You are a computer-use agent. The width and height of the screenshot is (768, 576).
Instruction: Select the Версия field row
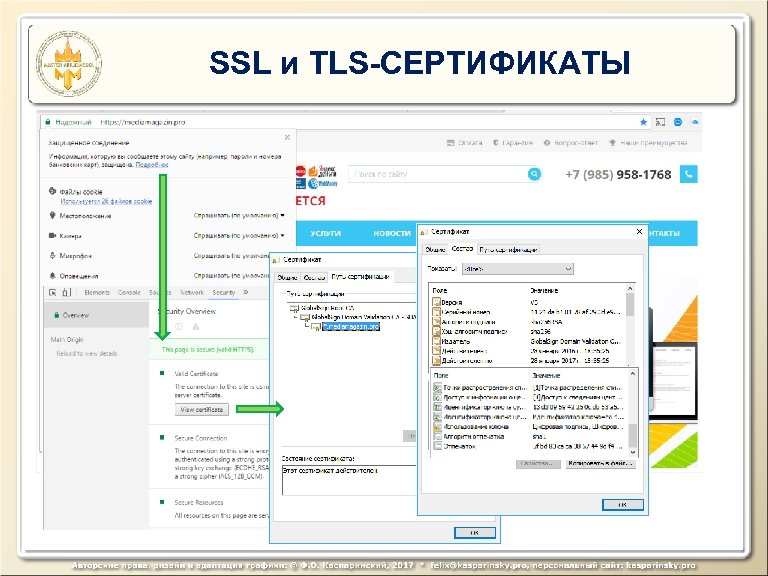point(528,303)
